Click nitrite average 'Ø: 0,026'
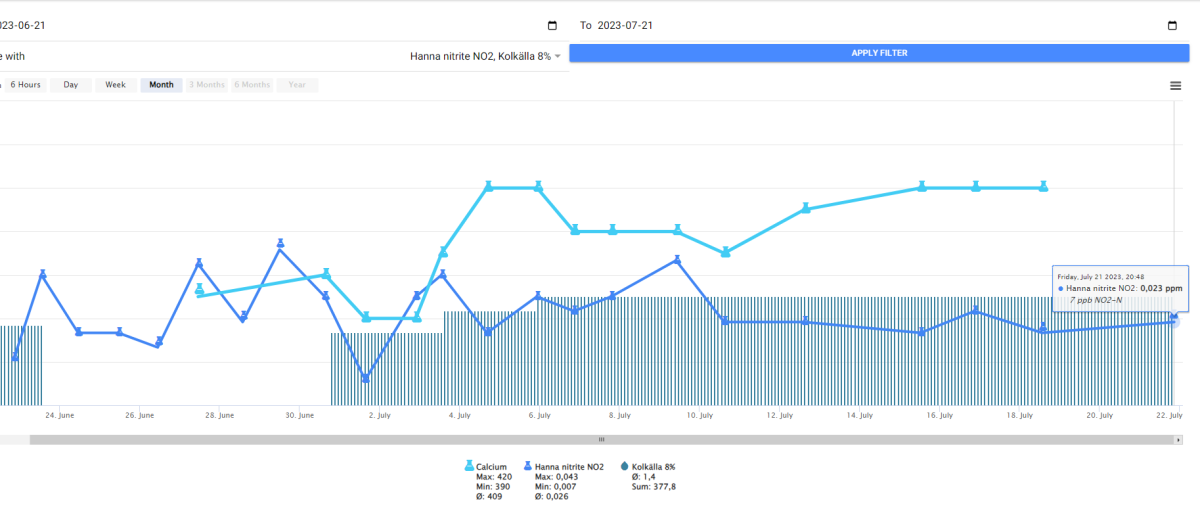The height and width of the screenshot is (513, 1200). pos(552,497)
